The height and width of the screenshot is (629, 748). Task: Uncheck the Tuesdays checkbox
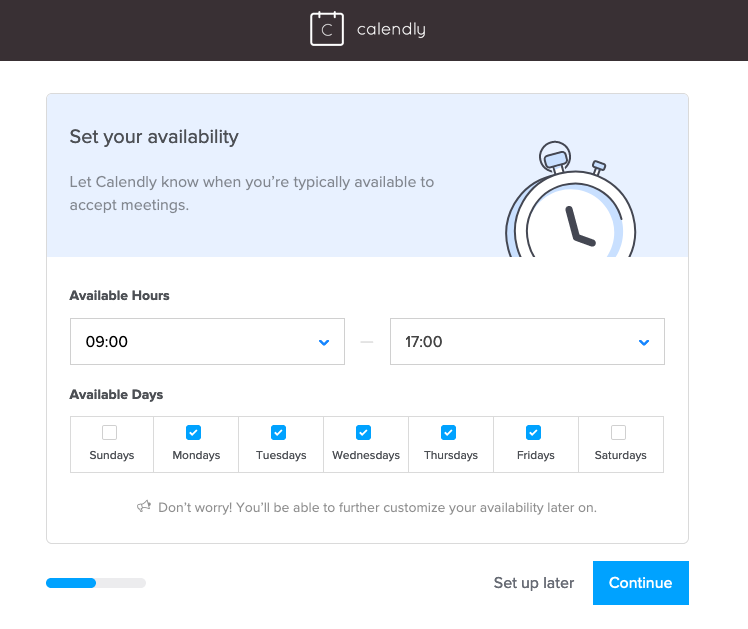(x=279, y=433)
